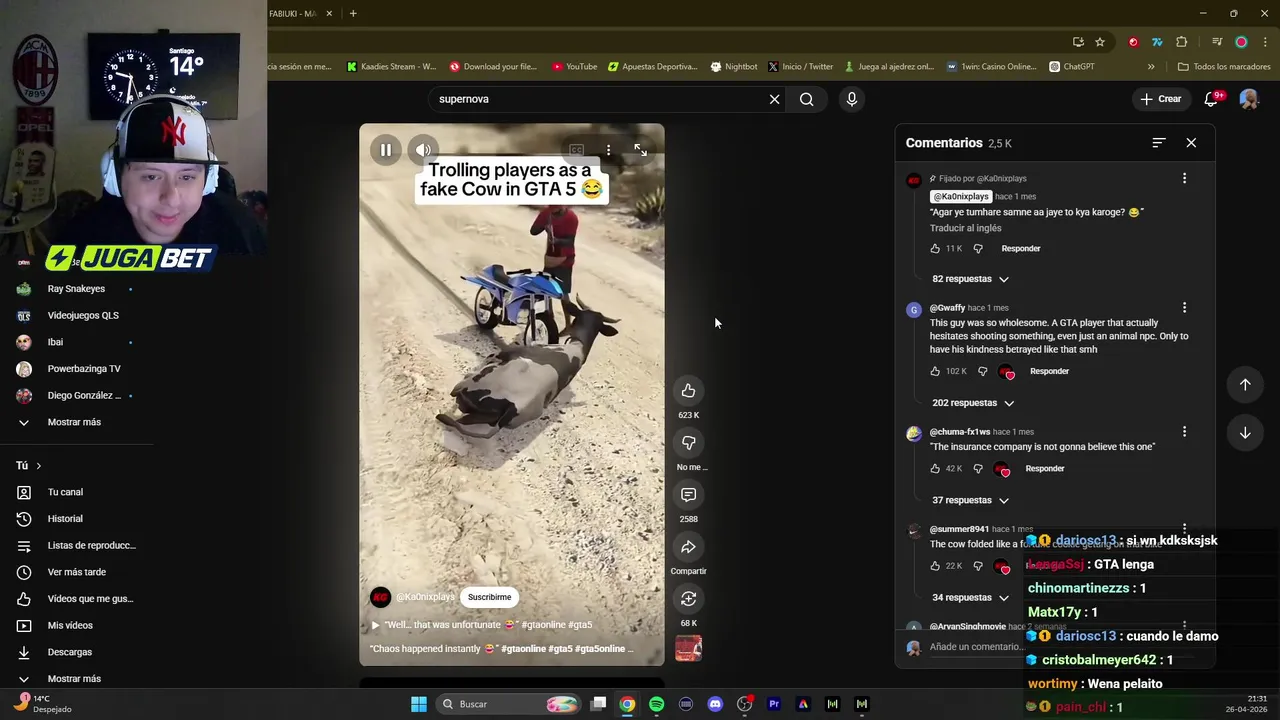Click Traducir al inglés under pinned comment

pyautogui.click(x=965, y=228)
